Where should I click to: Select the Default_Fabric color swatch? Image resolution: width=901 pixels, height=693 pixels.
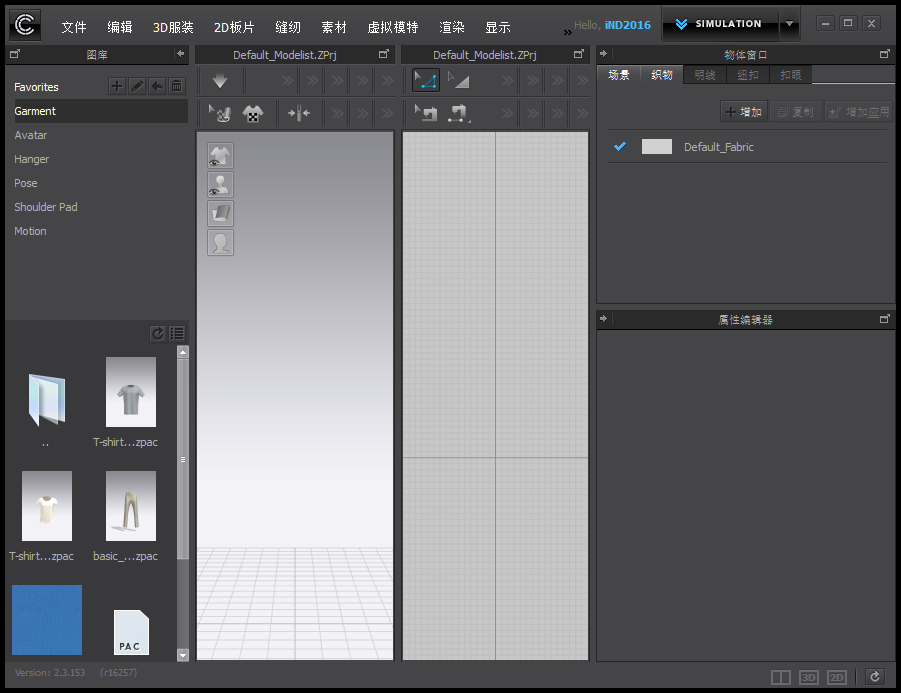[657, 147]
